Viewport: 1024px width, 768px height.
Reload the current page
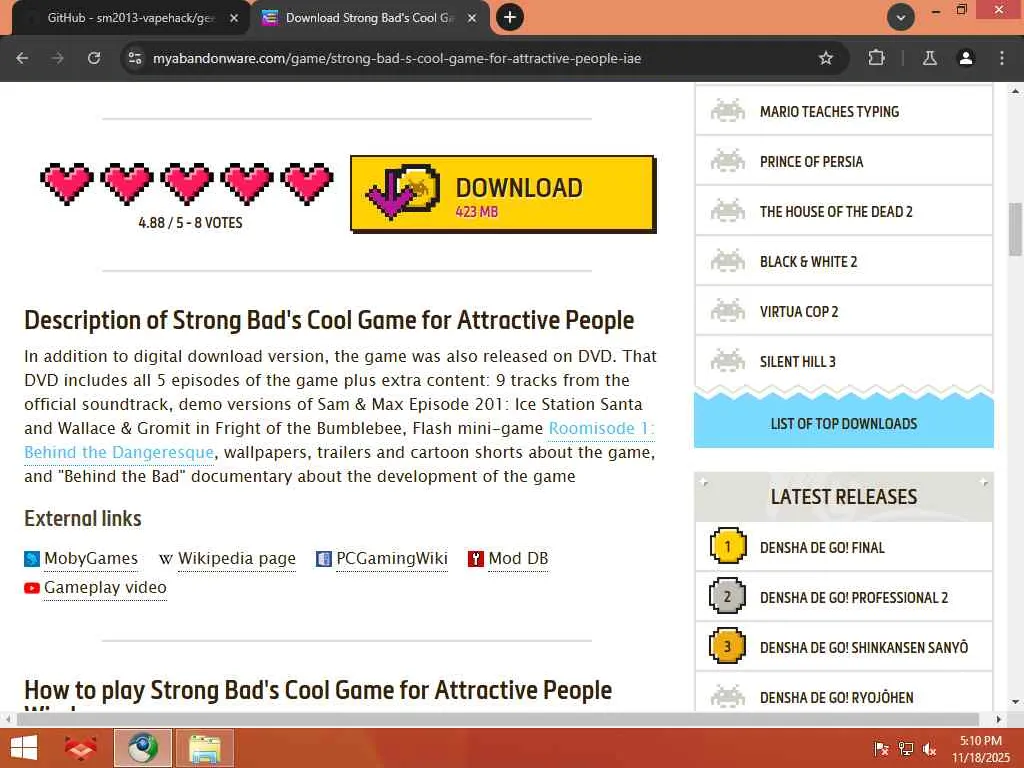[x=94, y=58]
